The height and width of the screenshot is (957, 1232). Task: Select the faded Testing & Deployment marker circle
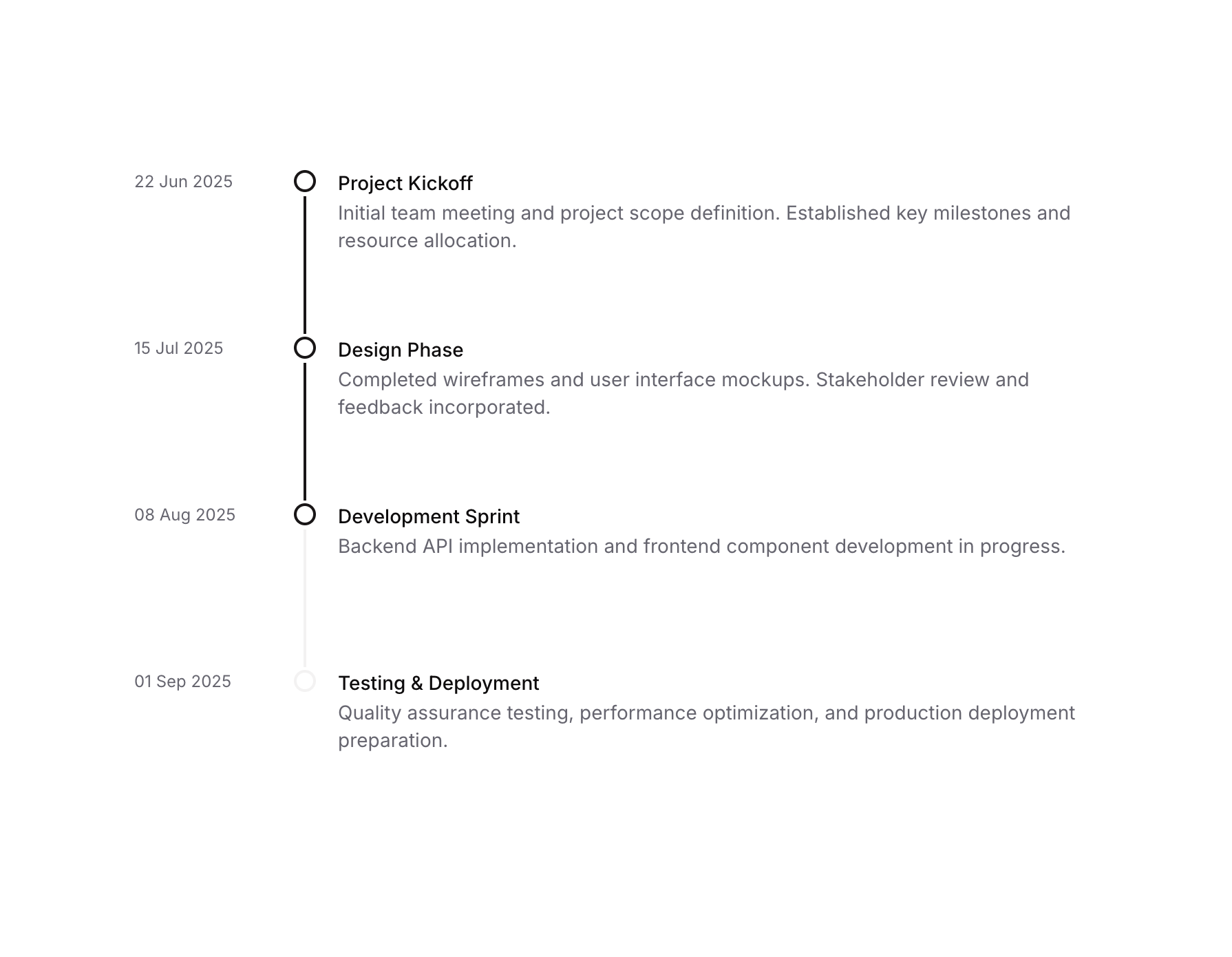(x=305, y=682)
